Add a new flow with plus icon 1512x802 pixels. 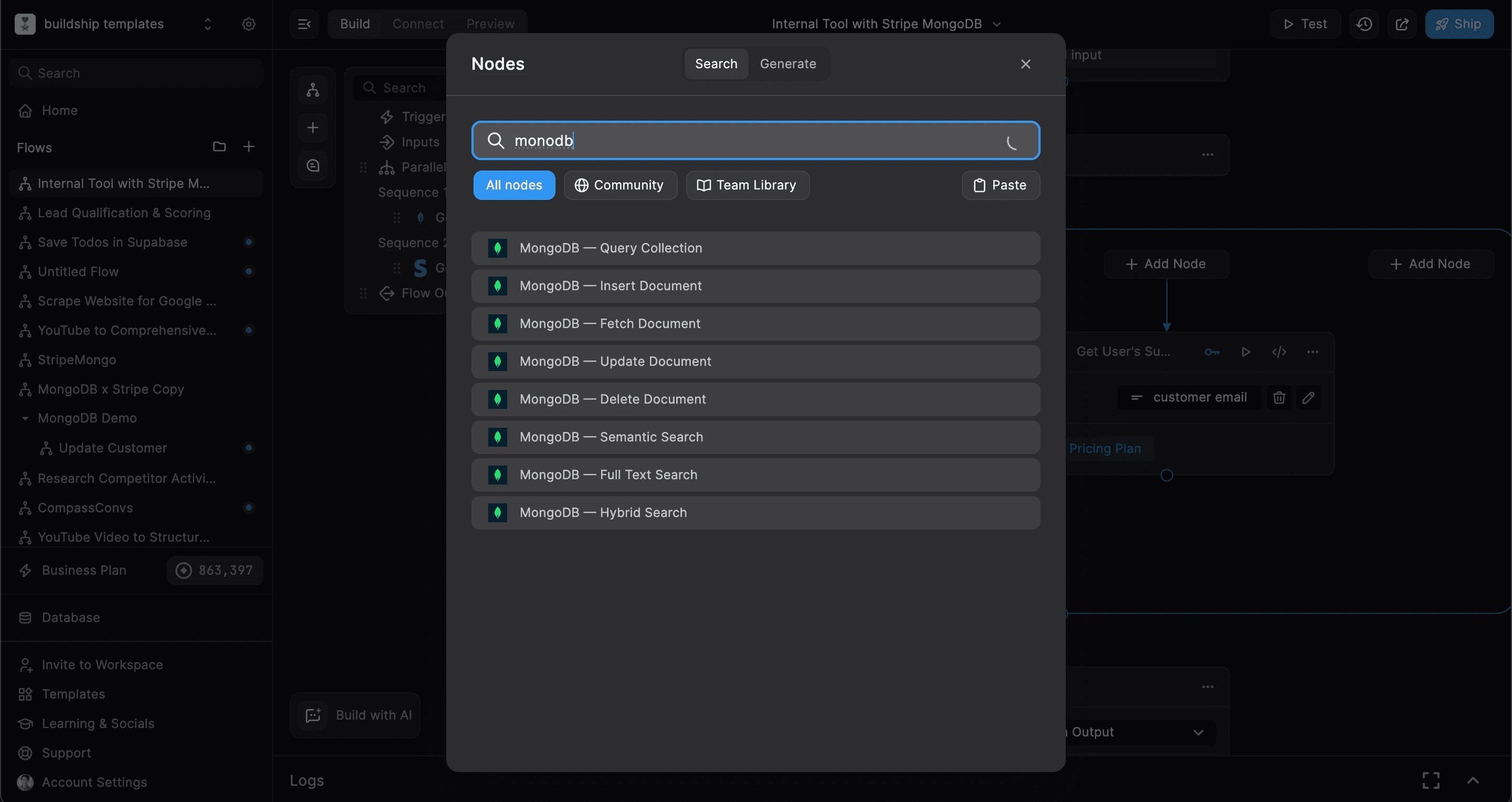[x=249, y=146]
